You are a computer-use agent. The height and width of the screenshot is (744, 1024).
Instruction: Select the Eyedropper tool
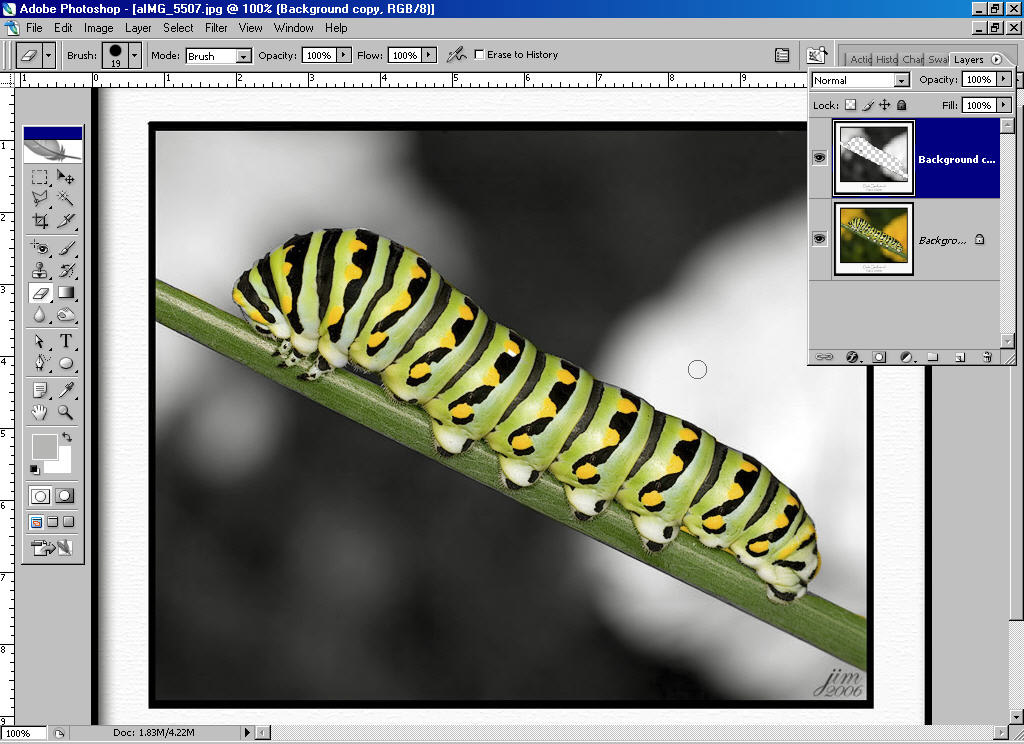point(65,390)
